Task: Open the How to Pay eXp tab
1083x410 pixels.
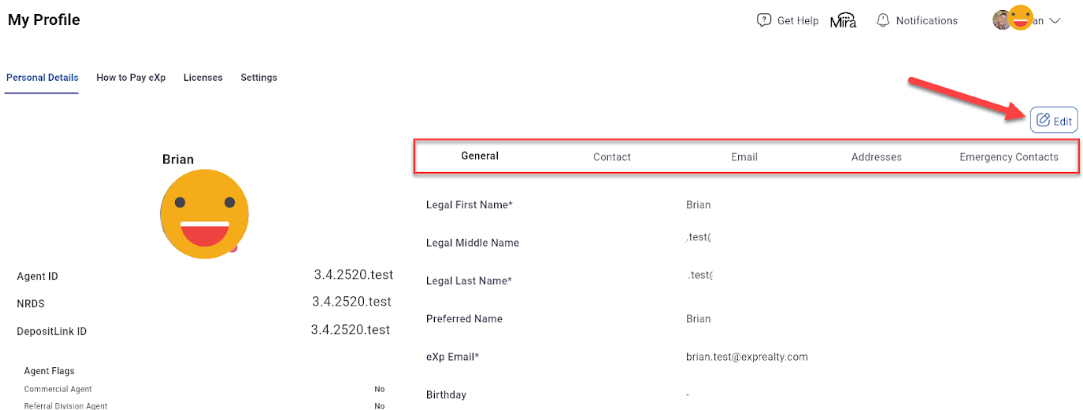Action: coord(131,78)
